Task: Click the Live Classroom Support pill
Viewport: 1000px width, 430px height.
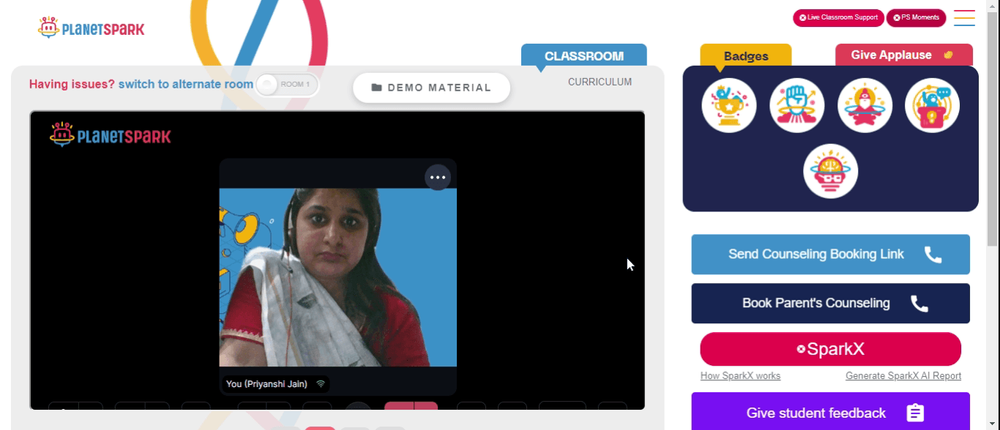Action: (838, 18)
